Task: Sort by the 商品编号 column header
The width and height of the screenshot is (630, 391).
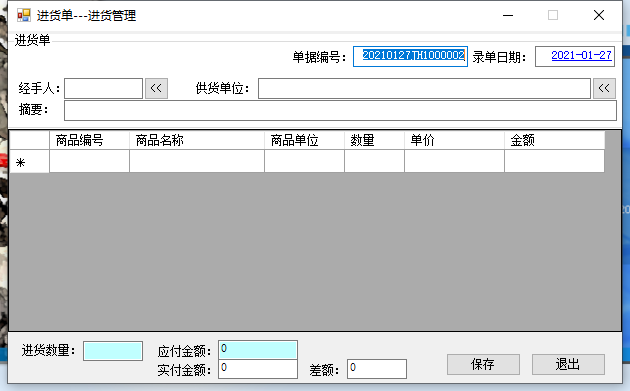Action: 89,140
